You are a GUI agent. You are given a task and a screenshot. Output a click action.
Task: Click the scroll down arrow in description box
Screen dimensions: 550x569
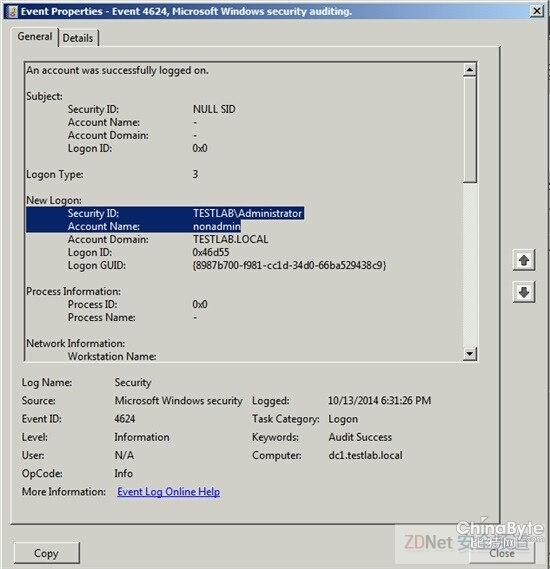tap(470, 353)
